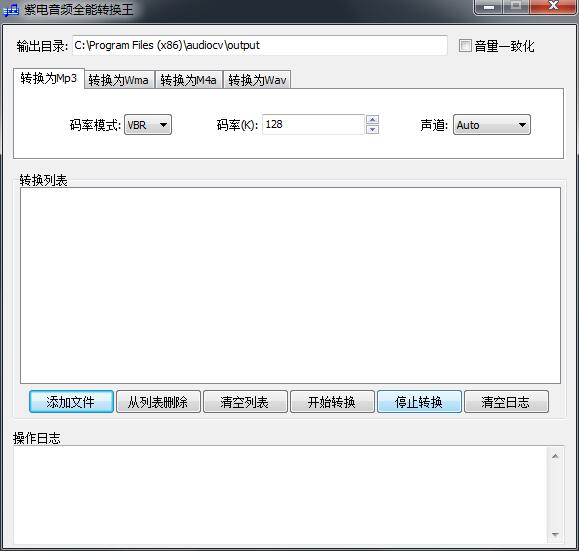Click the log scrollbar down arrow
Viewport: 579px width, 551px height.
(x=555, y=534)
